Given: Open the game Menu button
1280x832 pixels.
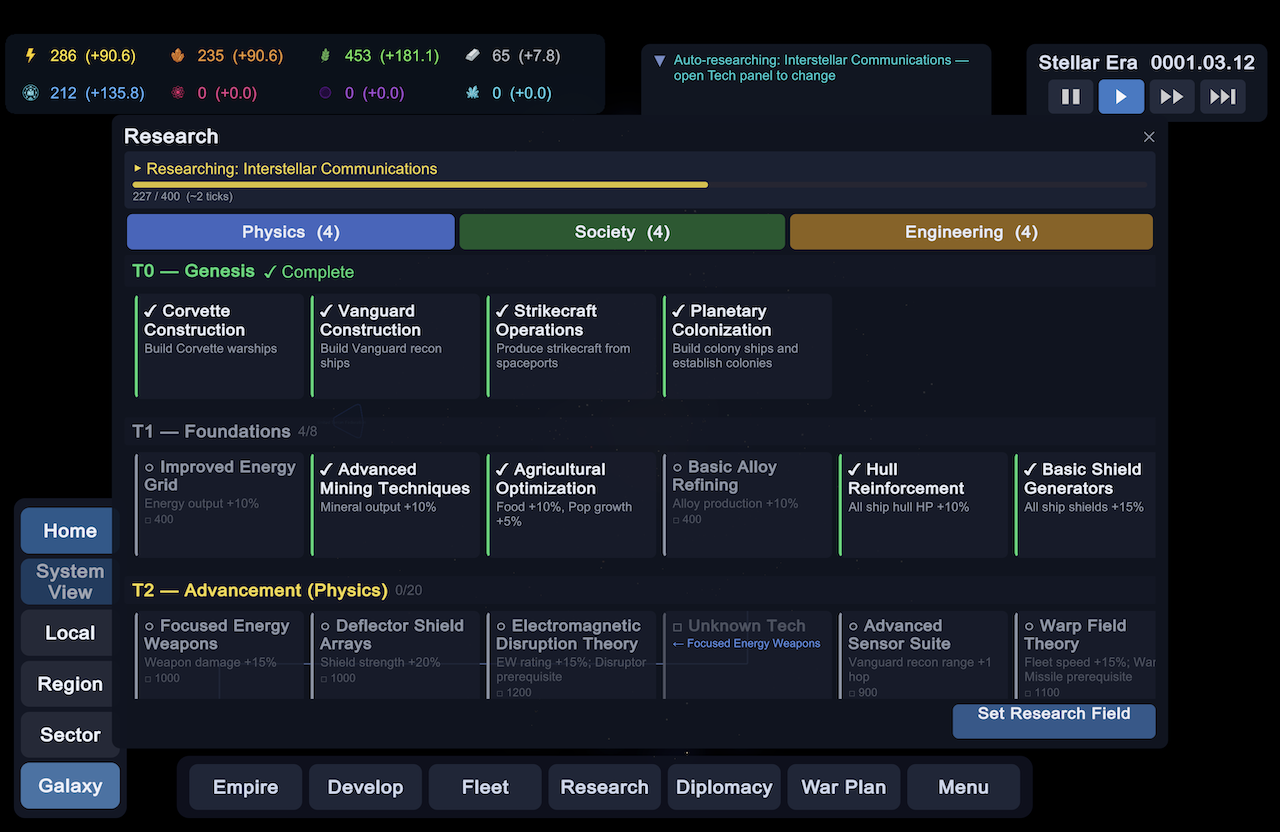Looking at the screenshot, I should tap(964, 787).
